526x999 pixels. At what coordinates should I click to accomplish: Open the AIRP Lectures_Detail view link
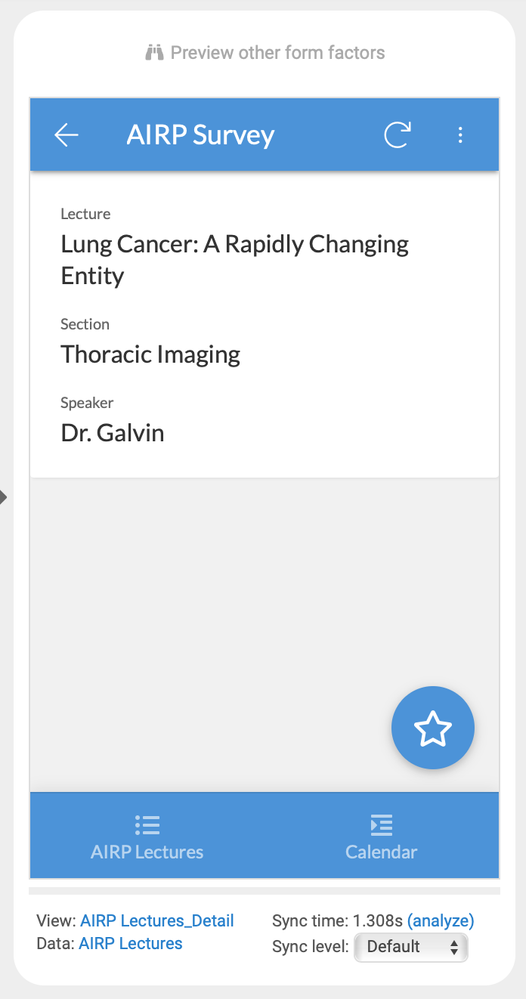click(157, 921)
